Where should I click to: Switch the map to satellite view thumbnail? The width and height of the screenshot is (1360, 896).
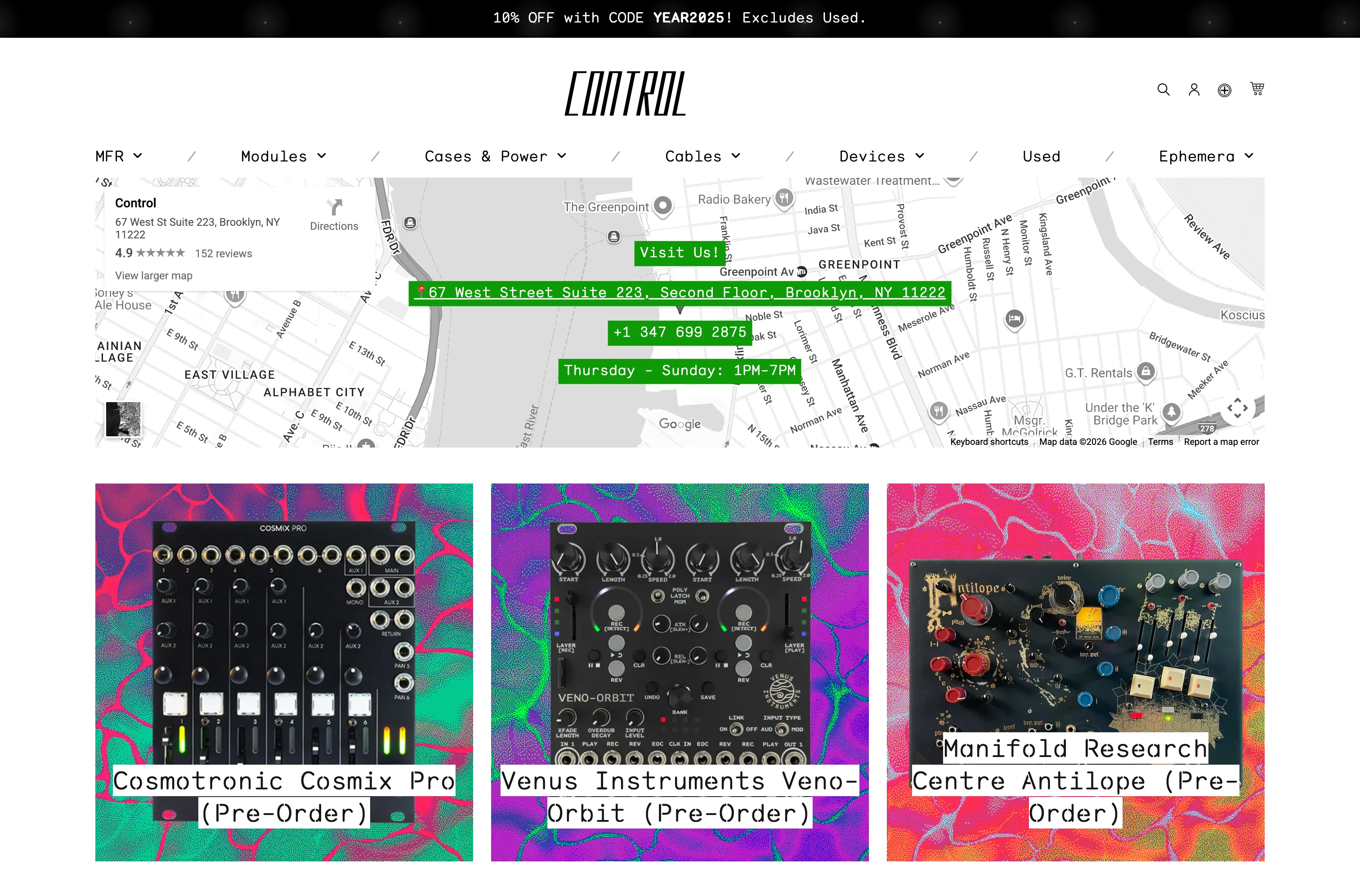point(123,419)
